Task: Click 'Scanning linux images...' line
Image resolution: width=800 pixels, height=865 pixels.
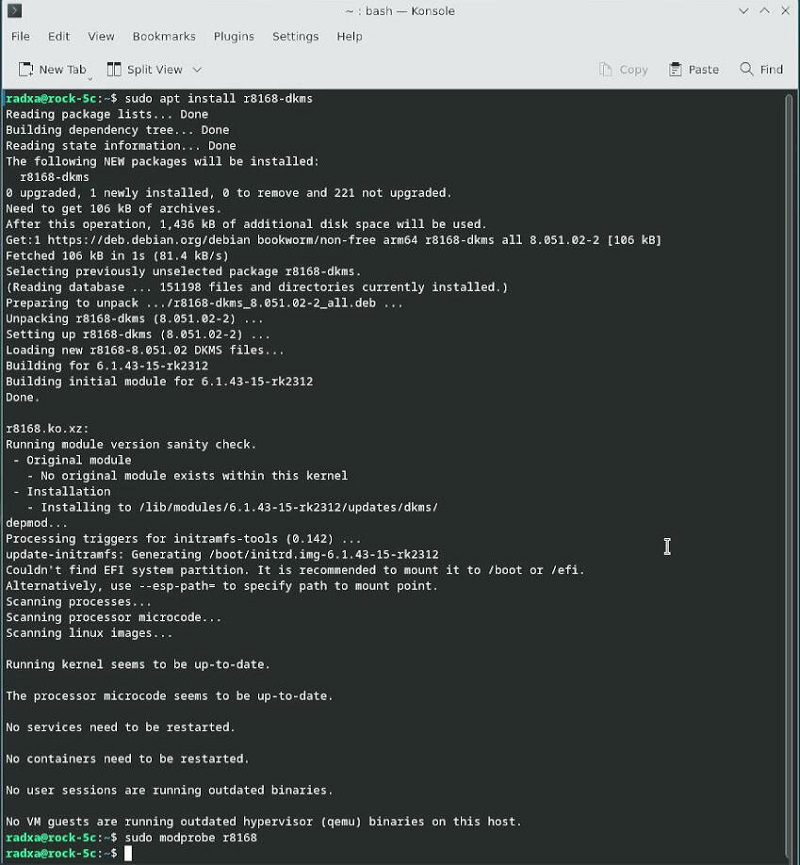Action: pyautogui.click(x=89, y=633)
